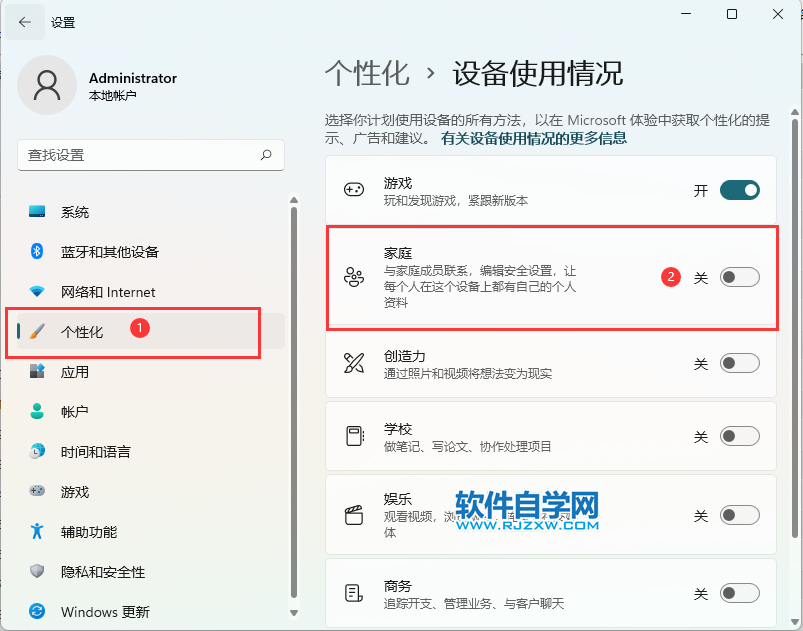The height and width of the screenshot is (631, 803).
Task: Click the Accessibility figure icon
Action: coord(37,531)
